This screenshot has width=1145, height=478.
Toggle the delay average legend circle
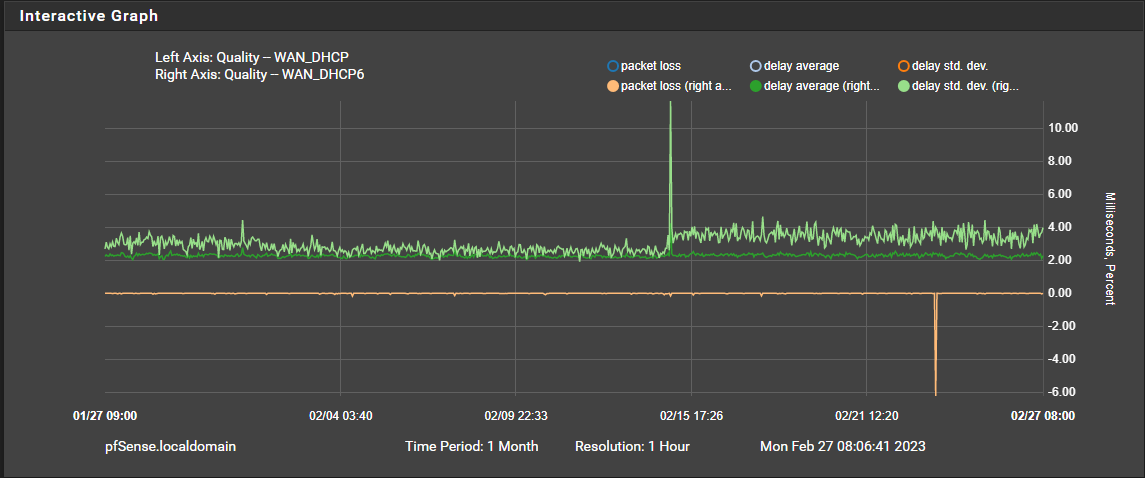point(756,66)
